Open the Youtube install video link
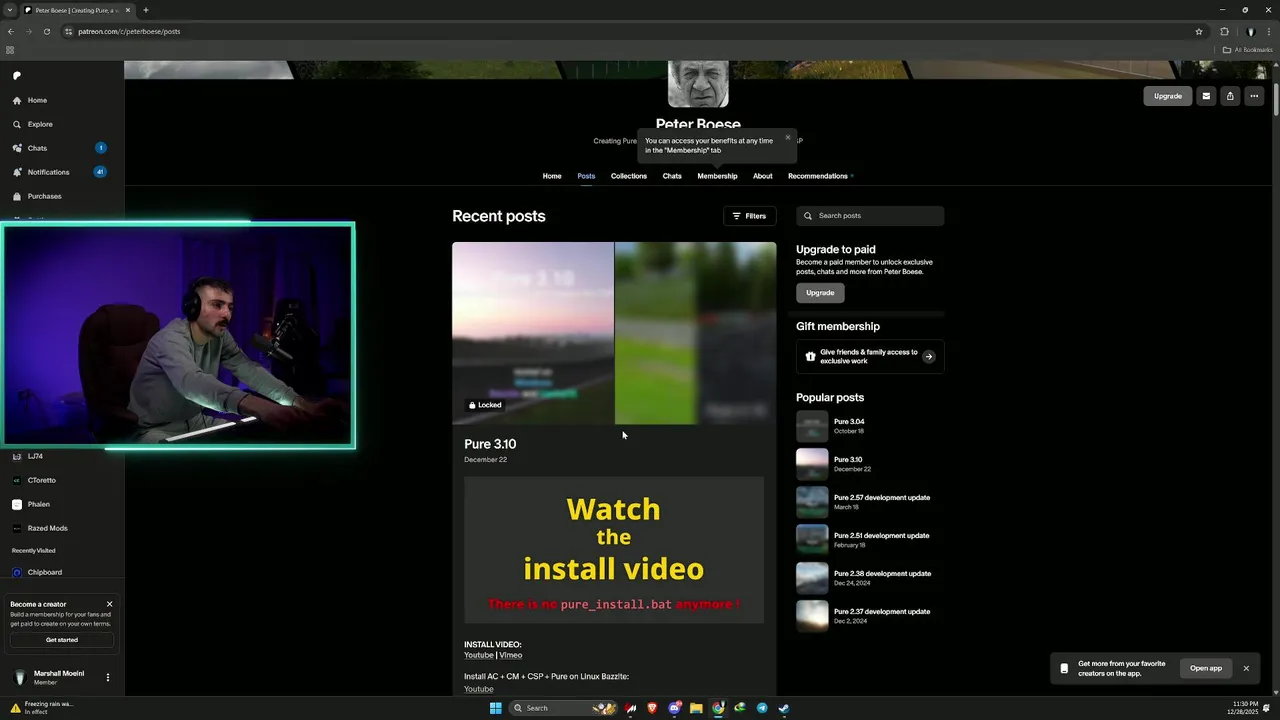Screen dimensions: 1280x720 click(479, 656)
